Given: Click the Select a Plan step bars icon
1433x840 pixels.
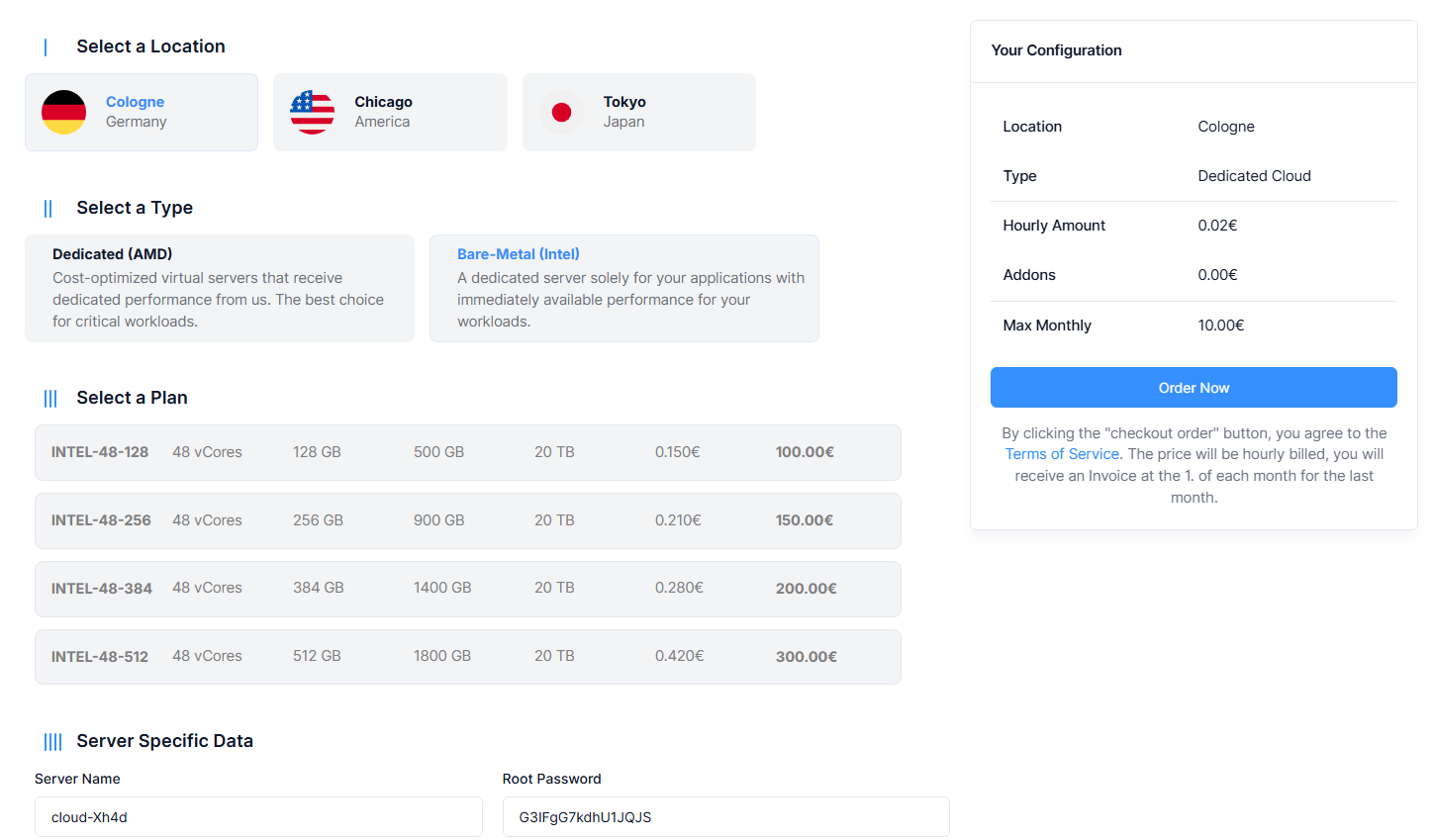Looking at the screenshot, I should [x=50, y=399].
